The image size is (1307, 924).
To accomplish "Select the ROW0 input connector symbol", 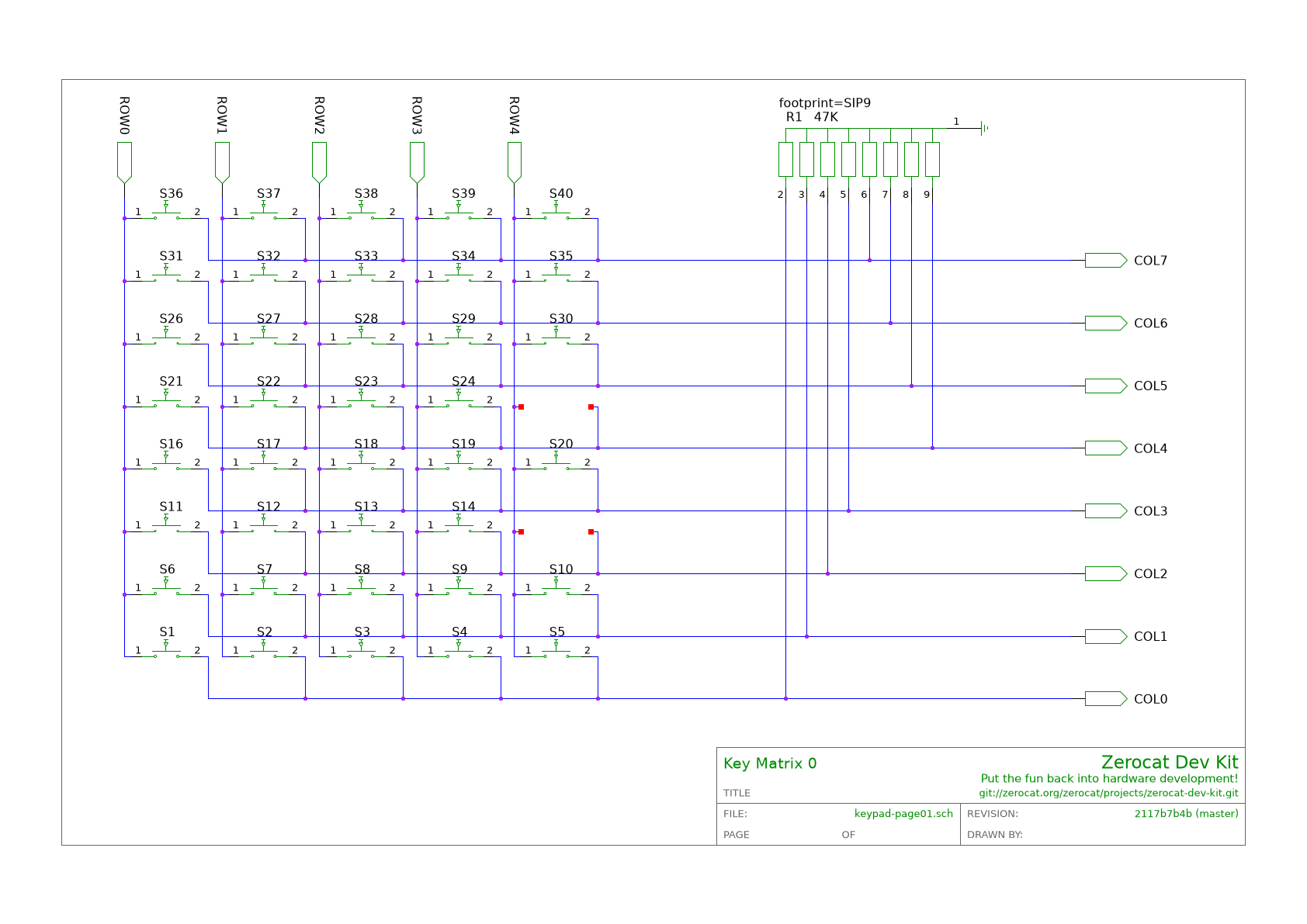I will coord(124,162).
